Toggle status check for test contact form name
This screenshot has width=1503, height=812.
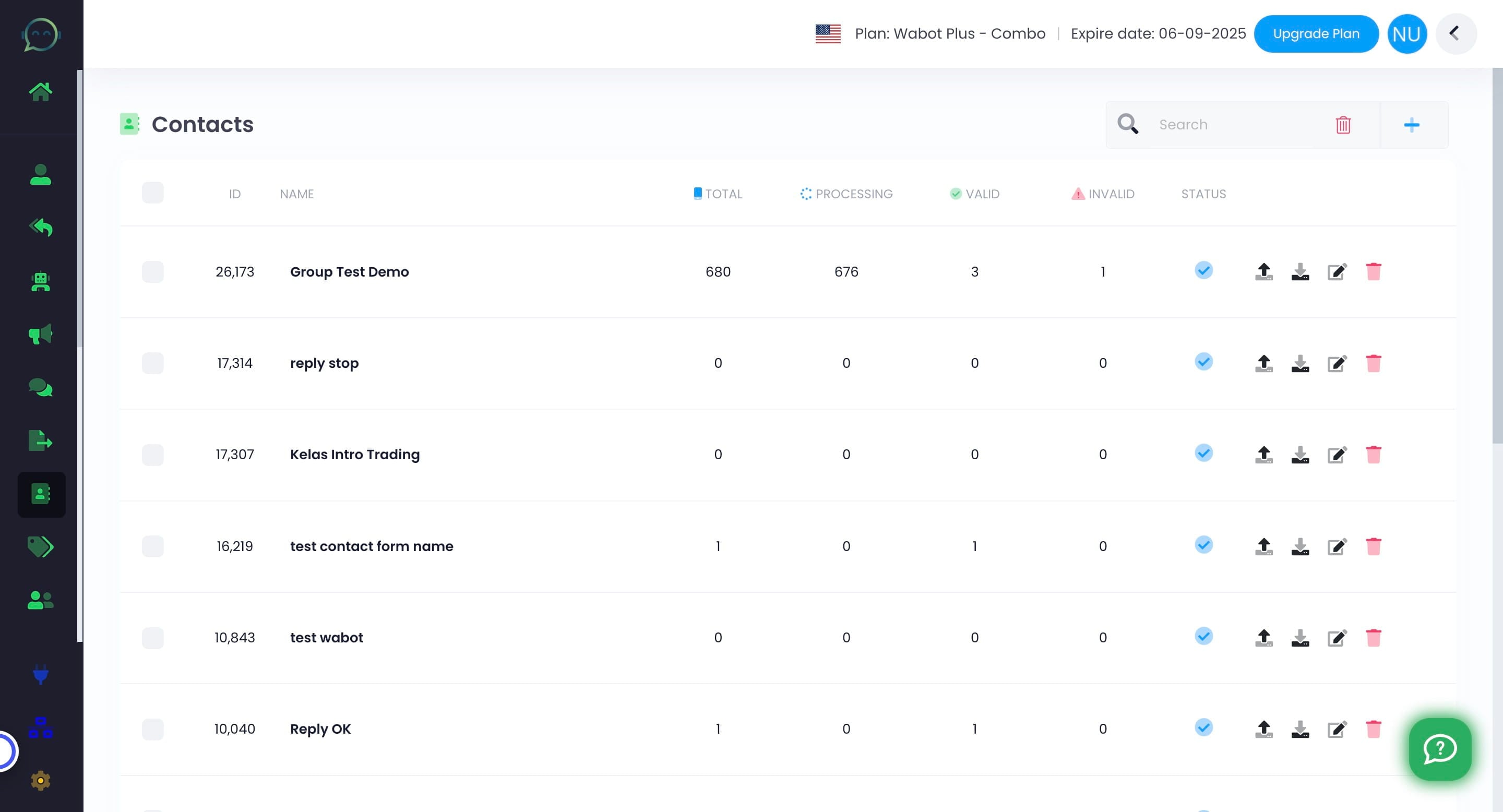point(1203,545)
